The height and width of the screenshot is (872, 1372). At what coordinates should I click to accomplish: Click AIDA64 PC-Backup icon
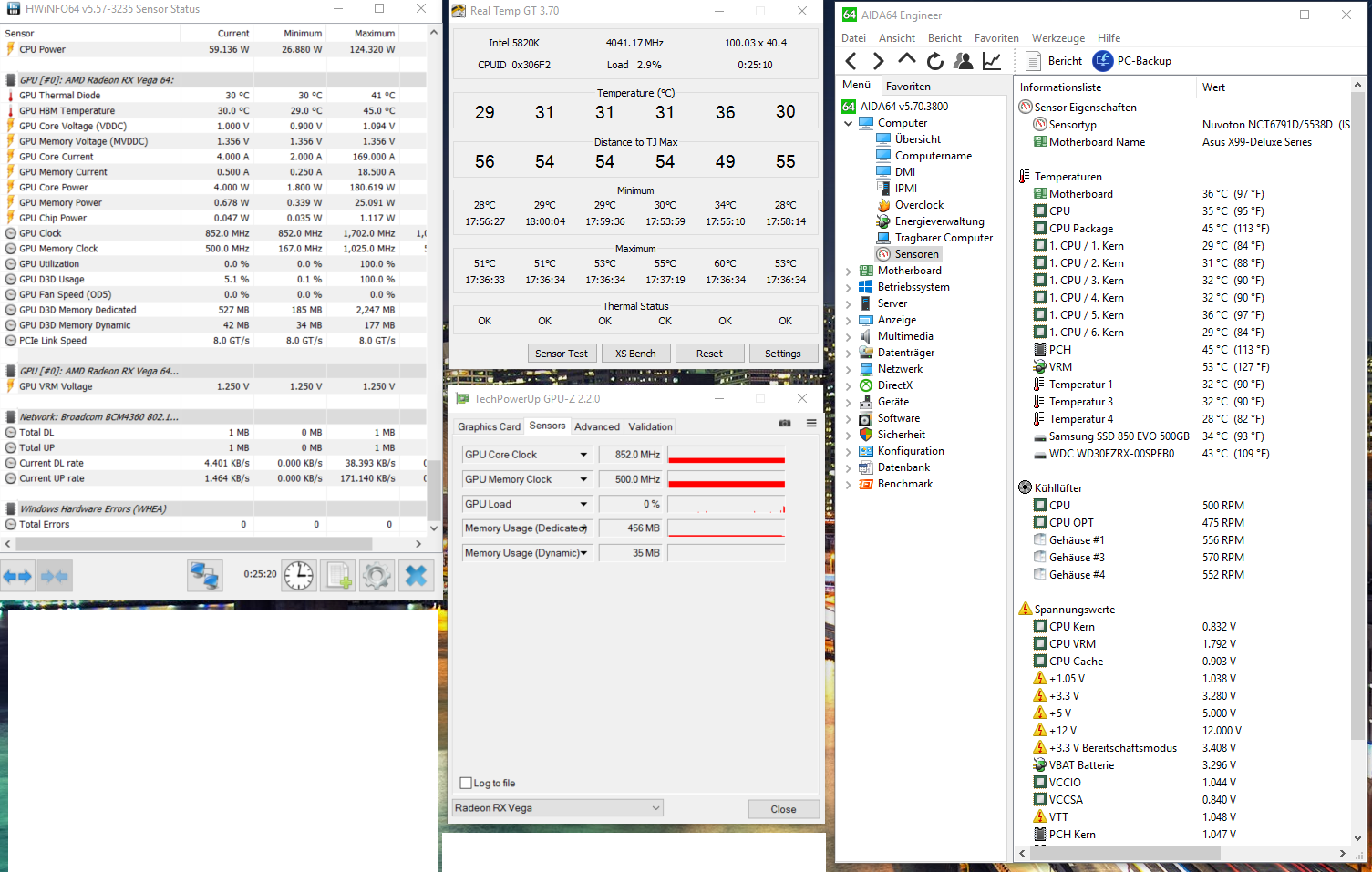(x=1103, y=61)
